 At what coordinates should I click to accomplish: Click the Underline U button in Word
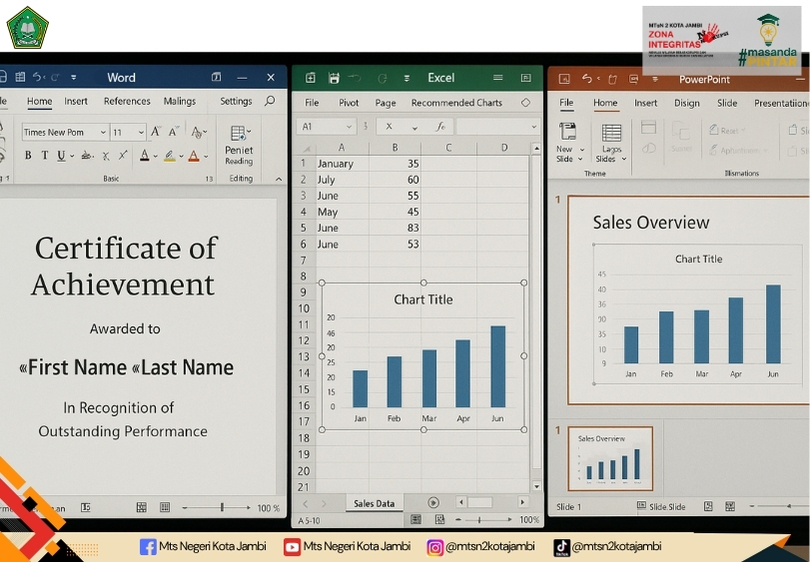pyautogui.click(x=61, y=155)
